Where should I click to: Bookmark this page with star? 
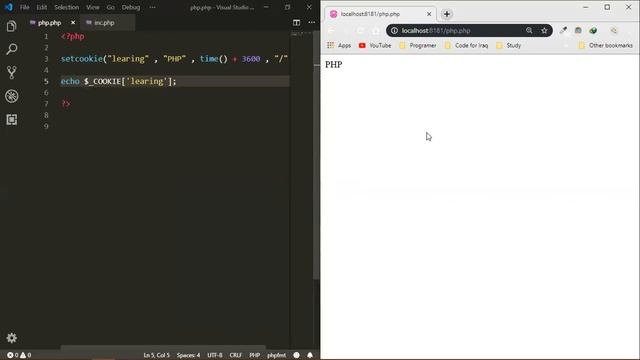click(x=544, y=31)
